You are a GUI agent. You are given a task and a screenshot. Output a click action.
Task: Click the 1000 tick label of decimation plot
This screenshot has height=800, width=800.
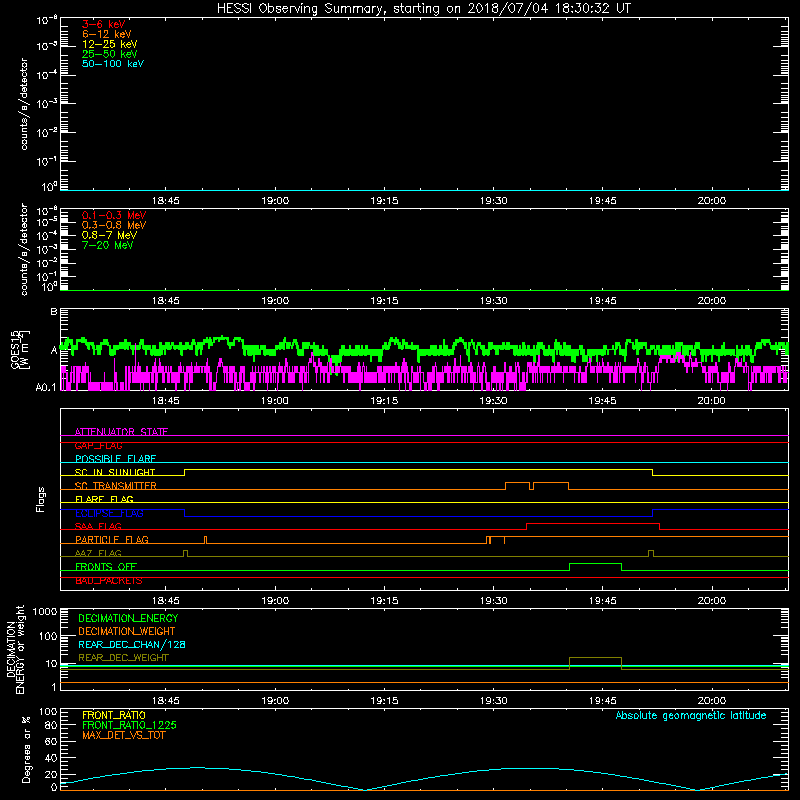pos(45,612)
